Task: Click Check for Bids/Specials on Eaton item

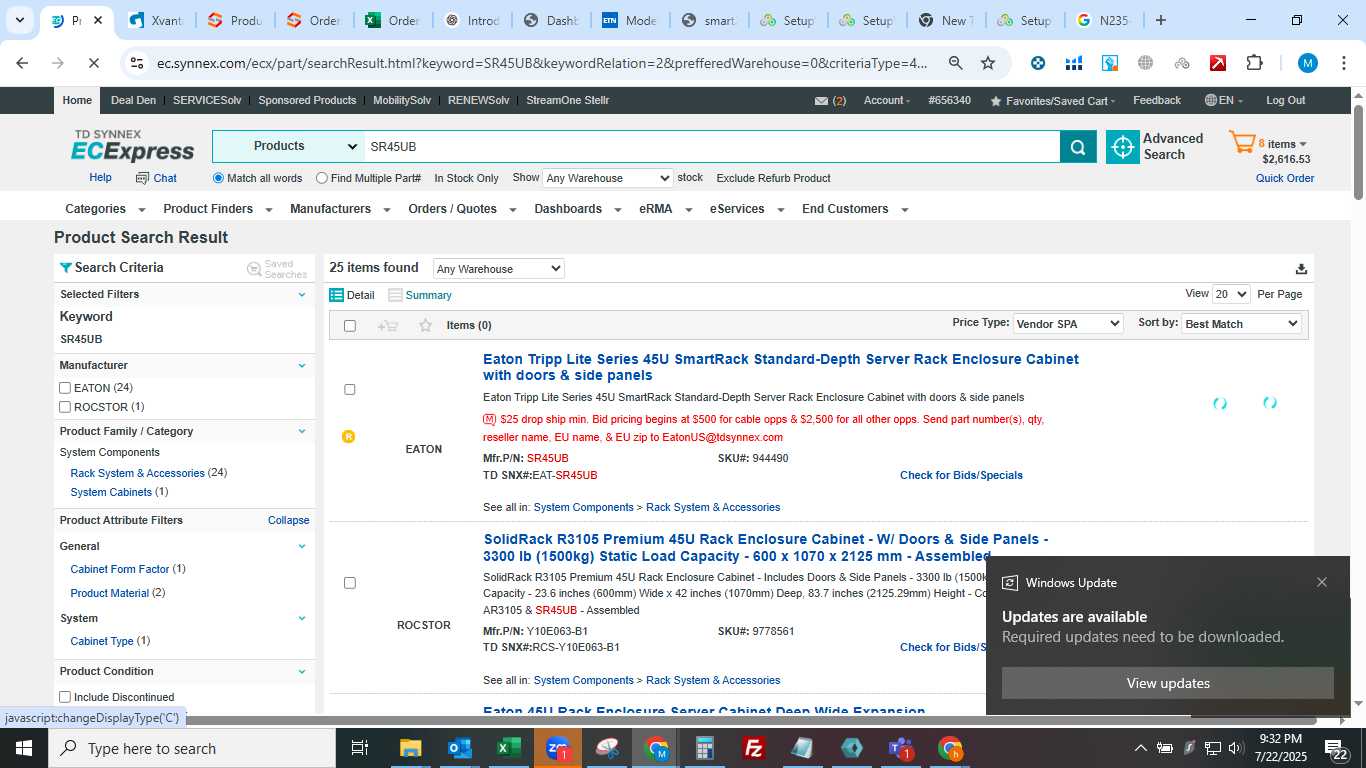Action: 961,475
